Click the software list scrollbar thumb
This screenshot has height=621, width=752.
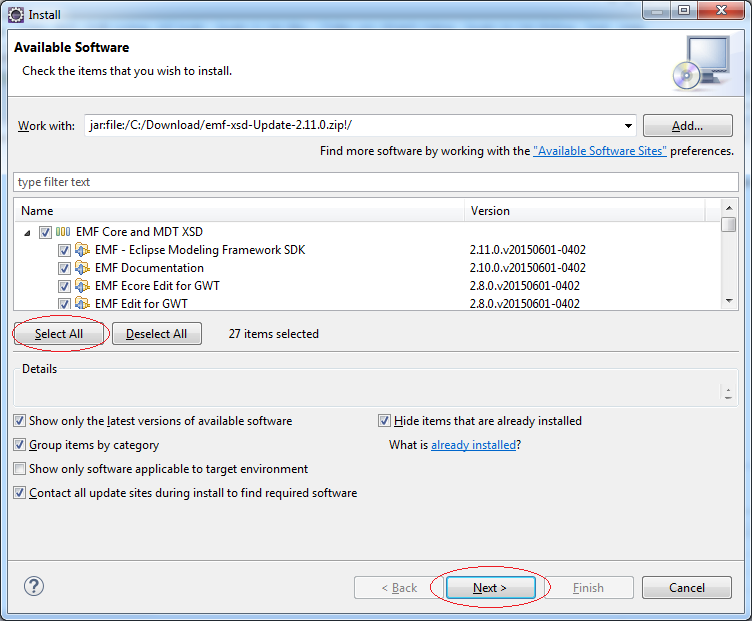[x=729, y=224]
